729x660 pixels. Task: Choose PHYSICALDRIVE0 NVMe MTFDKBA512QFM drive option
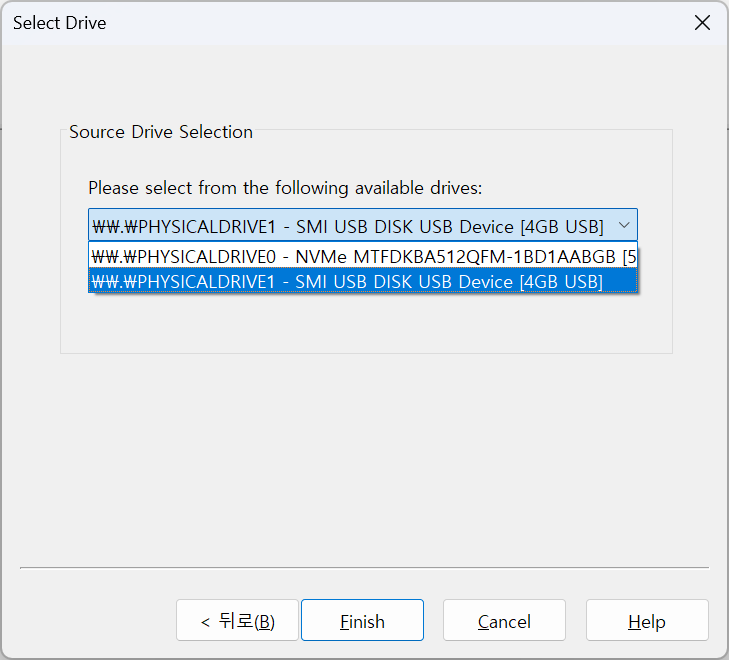tap(363, 256)
